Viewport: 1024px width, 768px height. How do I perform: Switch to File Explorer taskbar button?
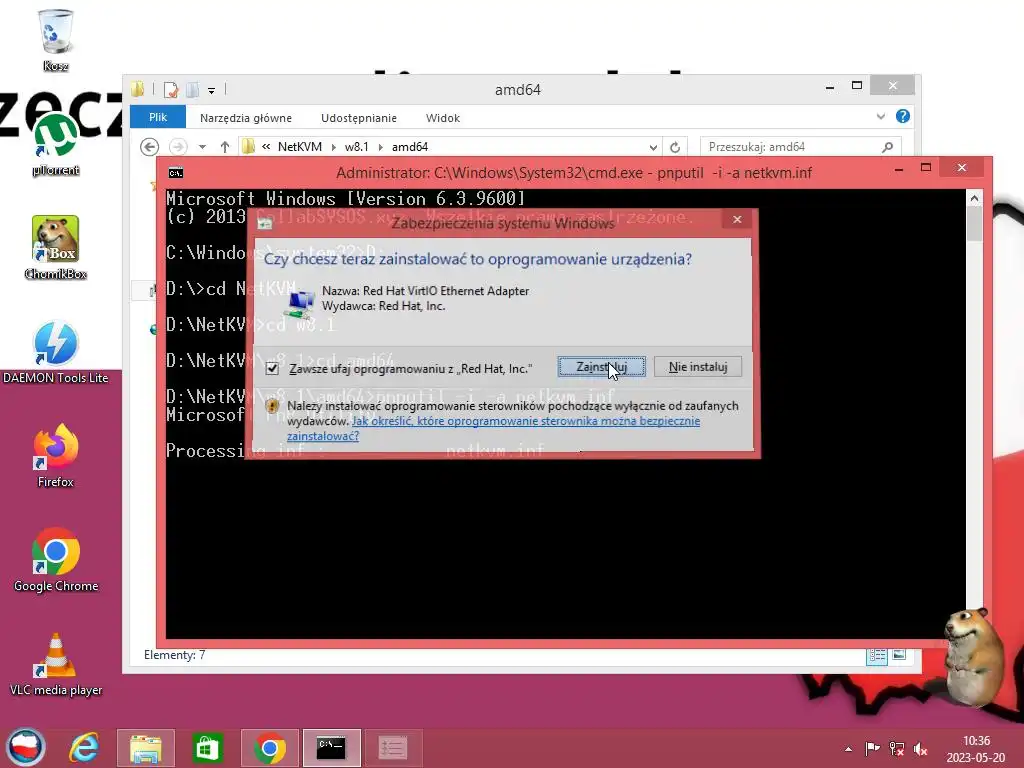(146, 748)
